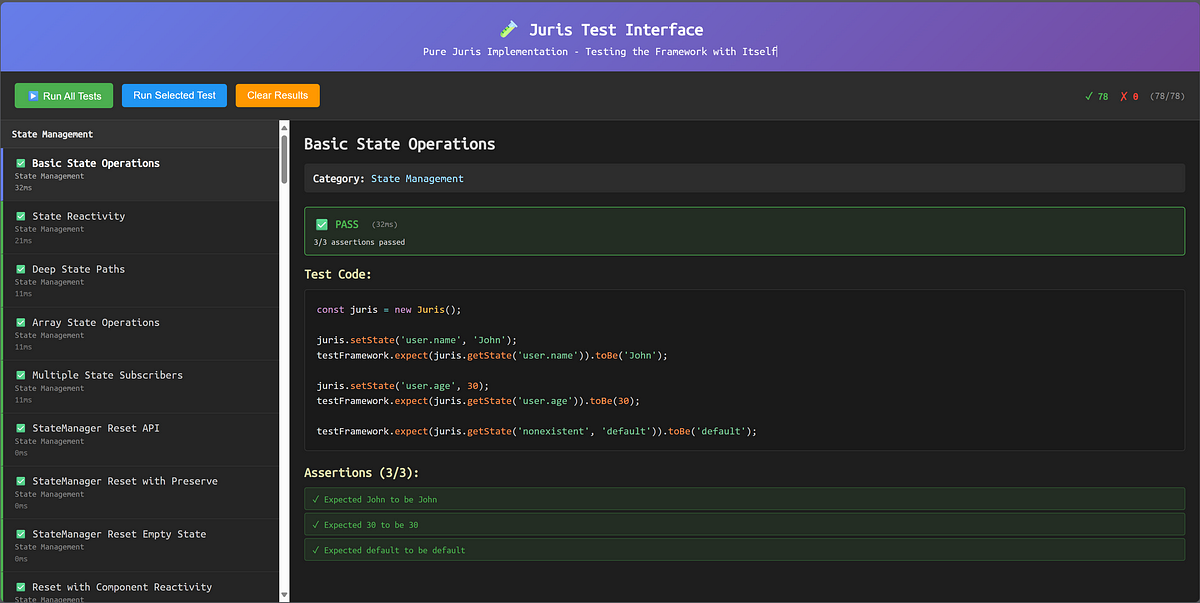Click the green checkmark passed counter 78
Screen dimensions: 1200x603
[x=1096, y=97]
